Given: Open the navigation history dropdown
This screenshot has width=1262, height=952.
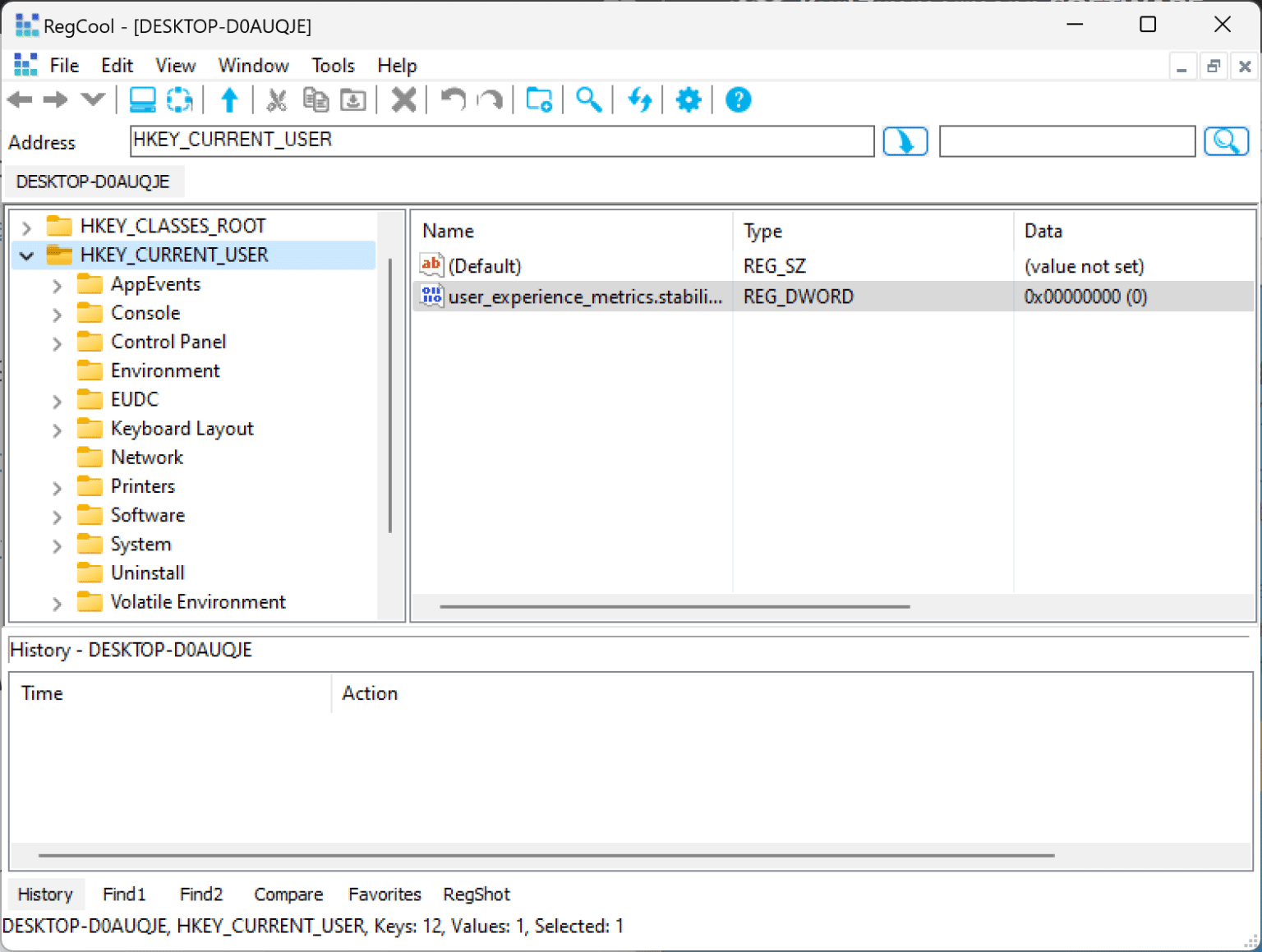Looking at the screenshot, I should pyautogui.click(x=92, y=99).
